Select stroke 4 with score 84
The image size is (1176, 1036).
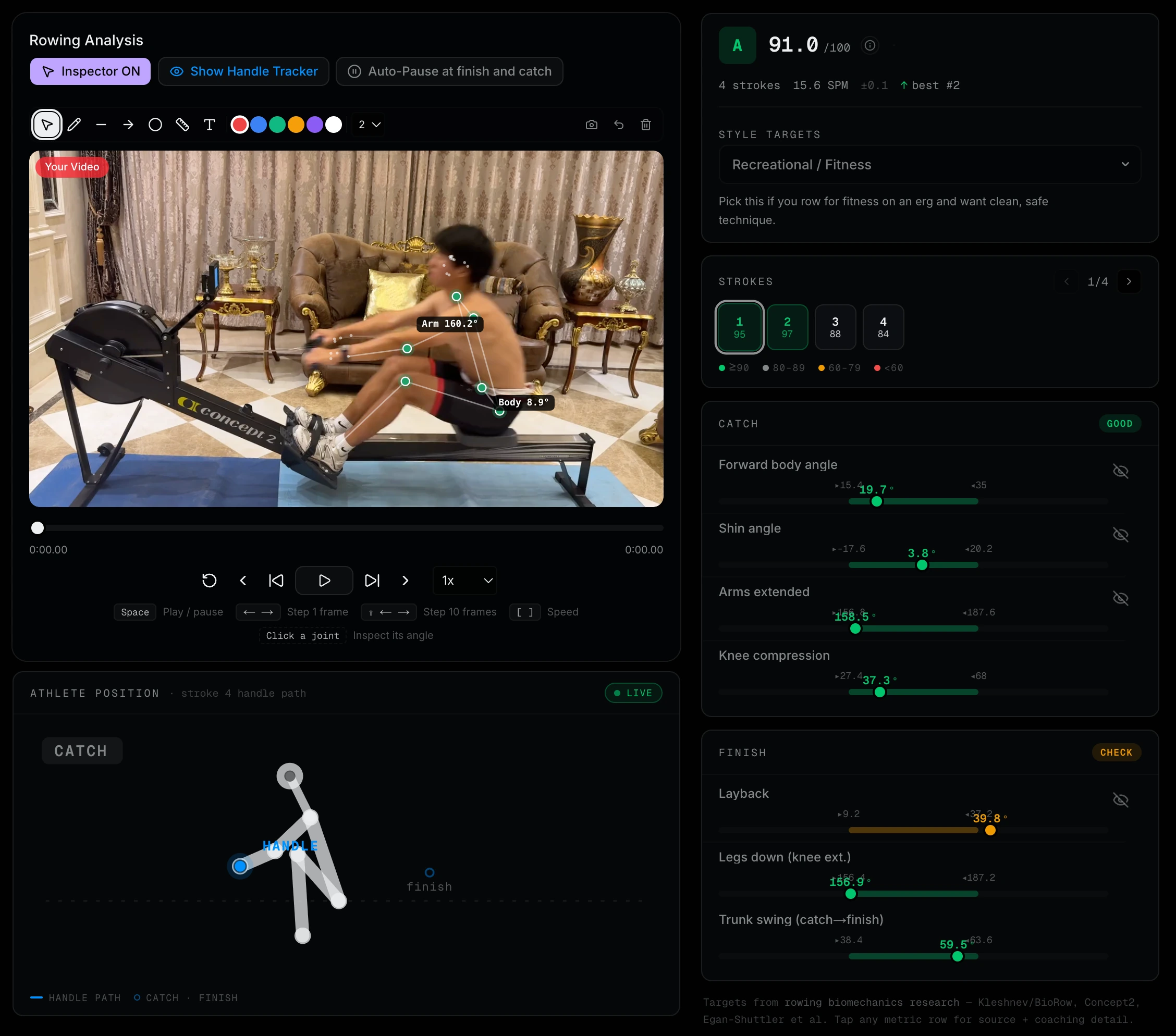coord(883,327)
